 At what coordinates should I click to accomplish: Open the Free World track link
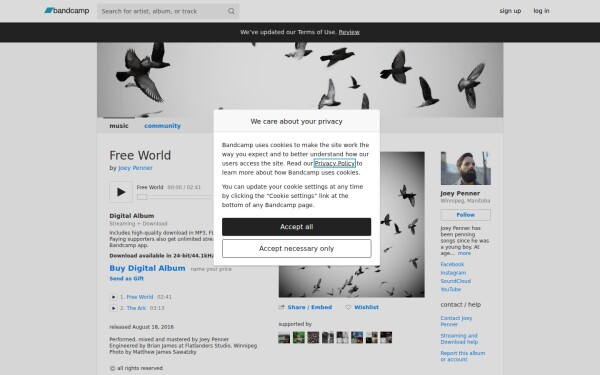pyautogui.click(x=140, y=297)
